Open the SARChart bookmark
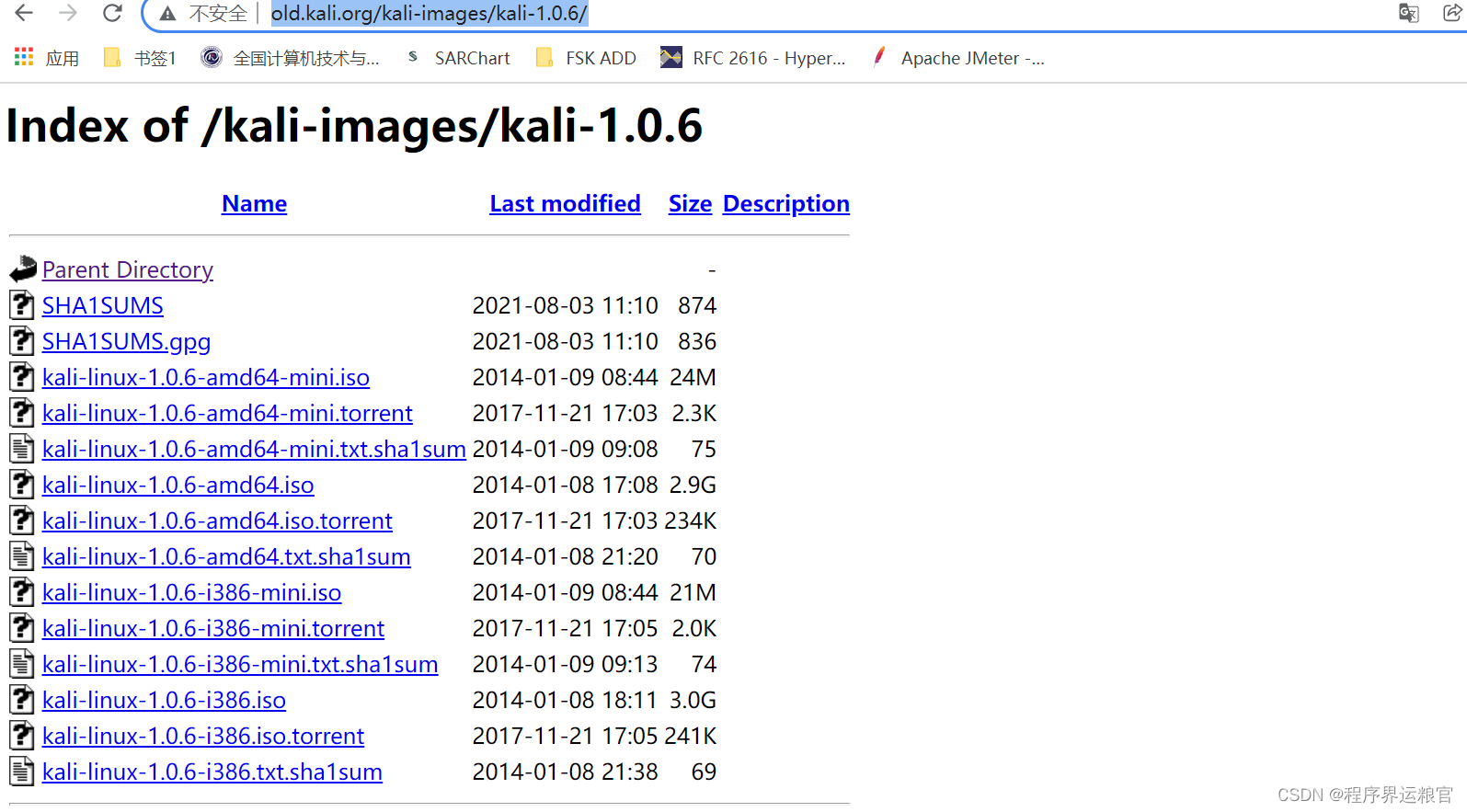Viewport: 1467px width, 812px height. 458,58
